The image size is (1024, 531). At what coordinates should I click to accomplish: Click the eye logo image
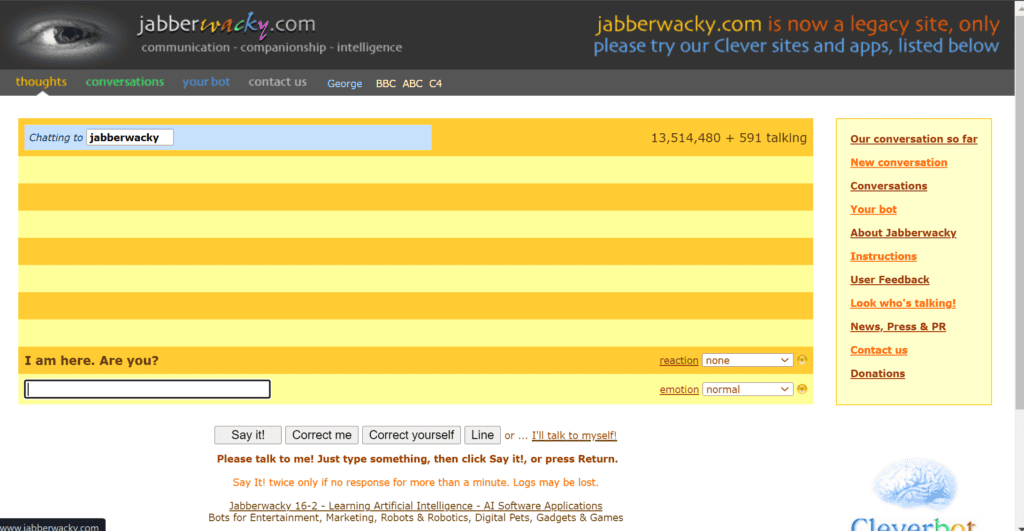point(63,35)
